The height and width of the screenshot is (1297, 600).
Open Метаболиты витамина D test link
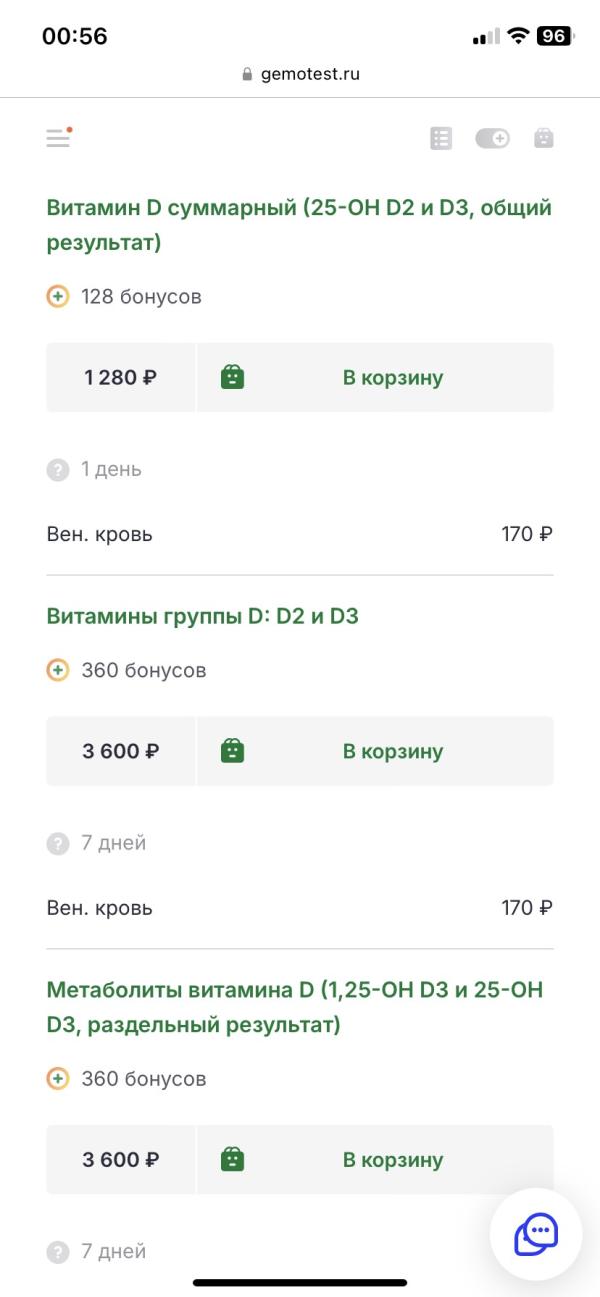pos(295,1007)
